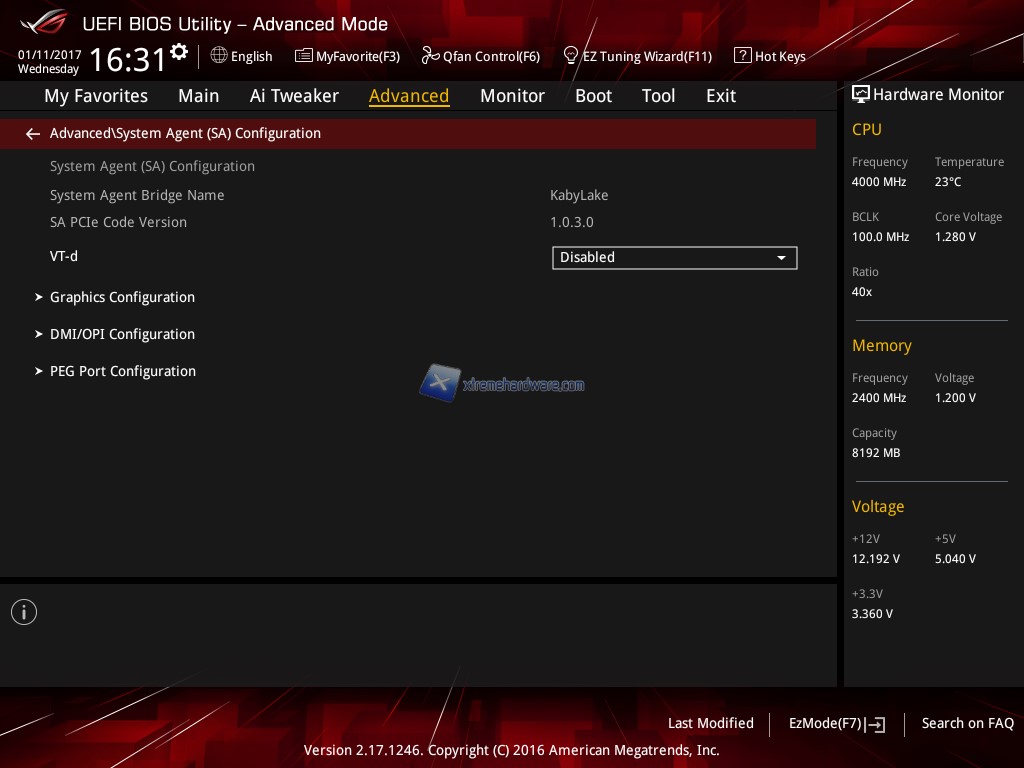The width and height of the screenshot is (1024, 768).
Task: Open the VT-d Disabled dropdown
Action: (x=674, y=258)
